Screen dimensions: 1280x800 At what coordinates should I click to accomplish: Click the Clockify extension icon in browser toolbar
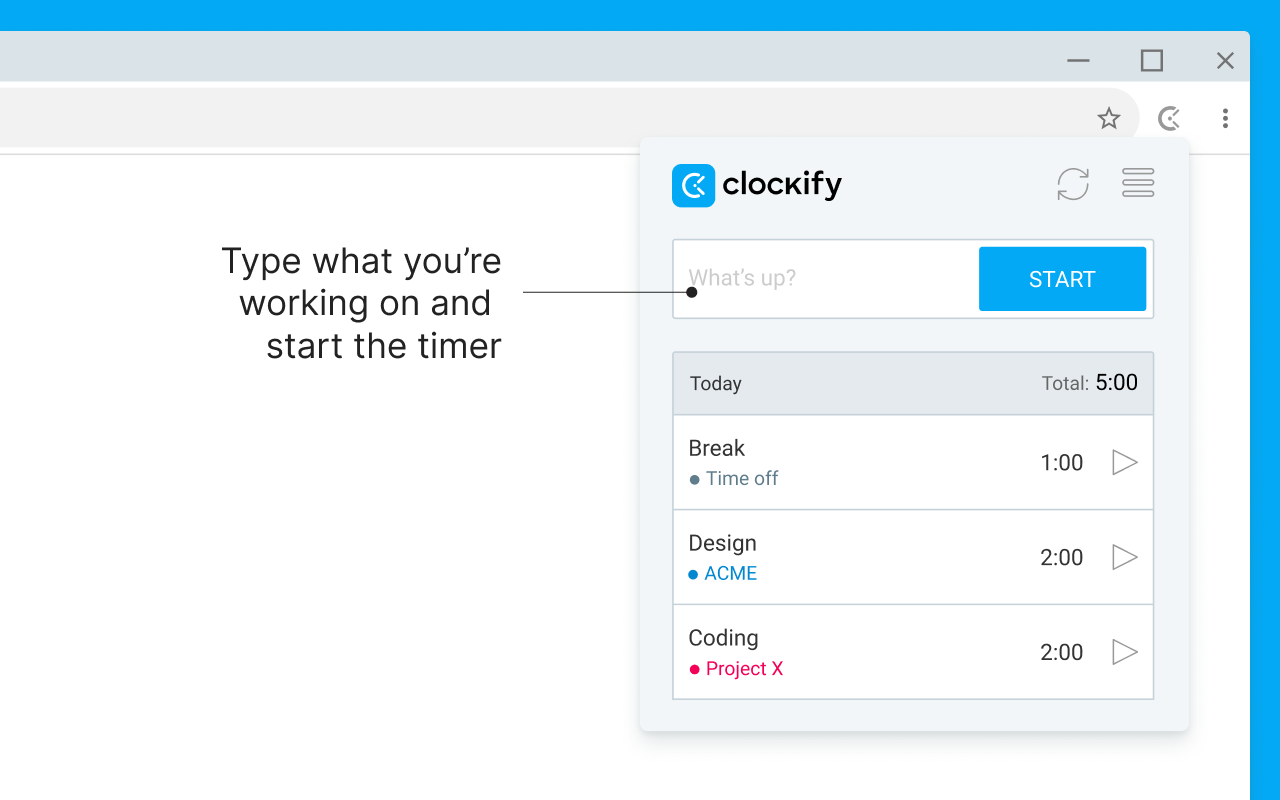coord(1168,117)
